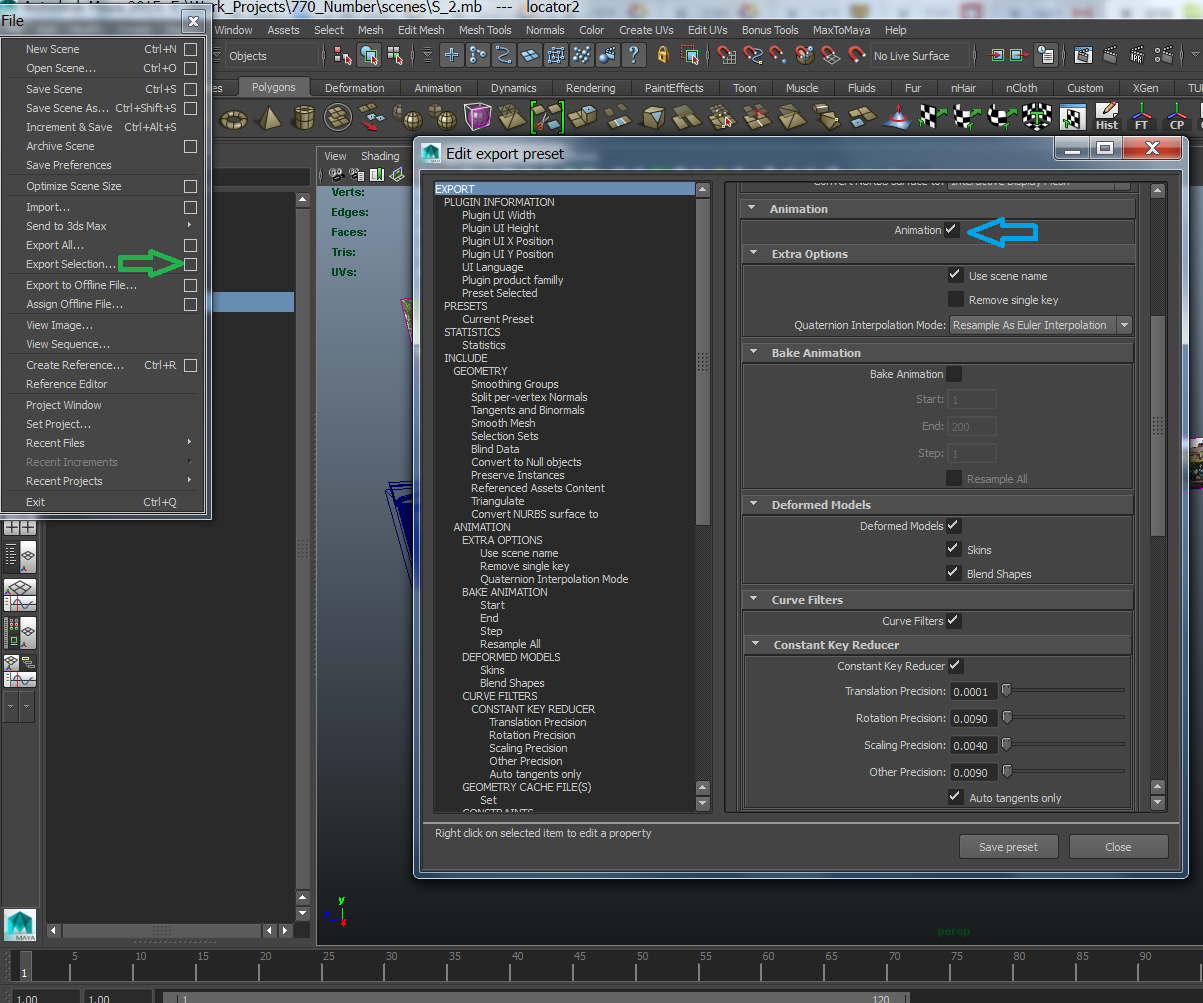Click the Save preset button
Image resolution: width=1203 pixels, height=1003 pixels.
(x=1008, y=847)
